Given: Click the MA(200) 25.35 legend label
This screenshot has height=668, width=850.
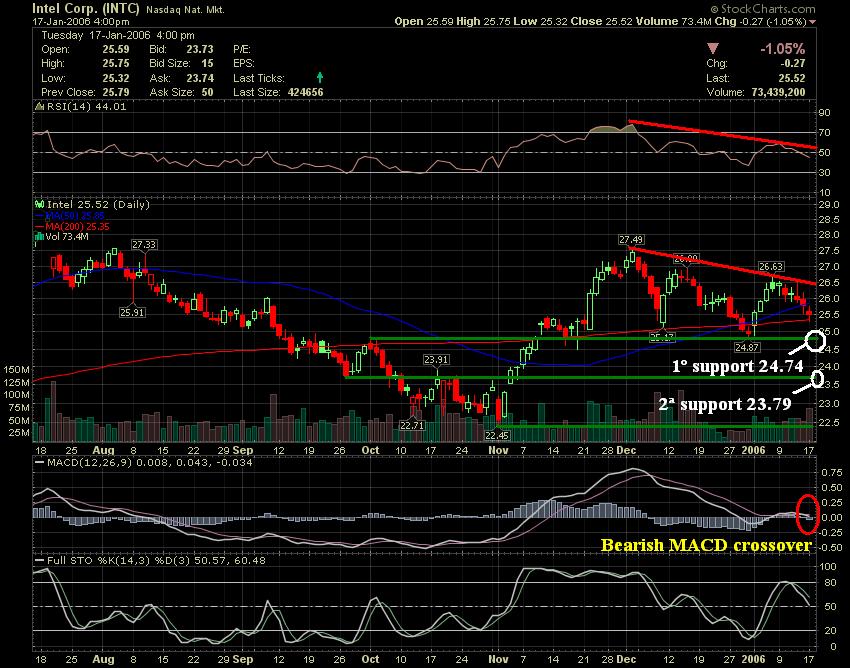Looking at the screenshot, I should point(78,227).
